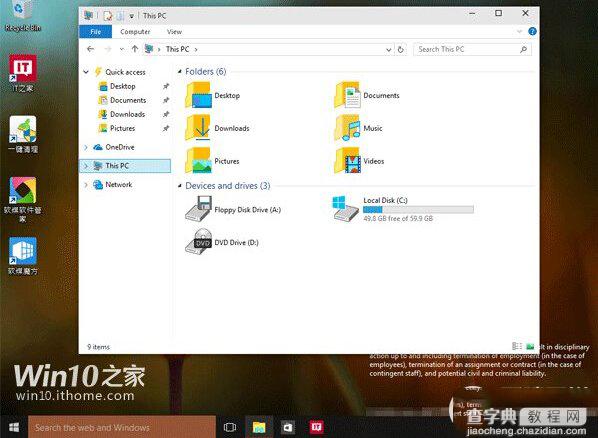This screenshot has height=438, width=598.
Task: Click the Properties icon in the title bar
Action: coord(108,16)
